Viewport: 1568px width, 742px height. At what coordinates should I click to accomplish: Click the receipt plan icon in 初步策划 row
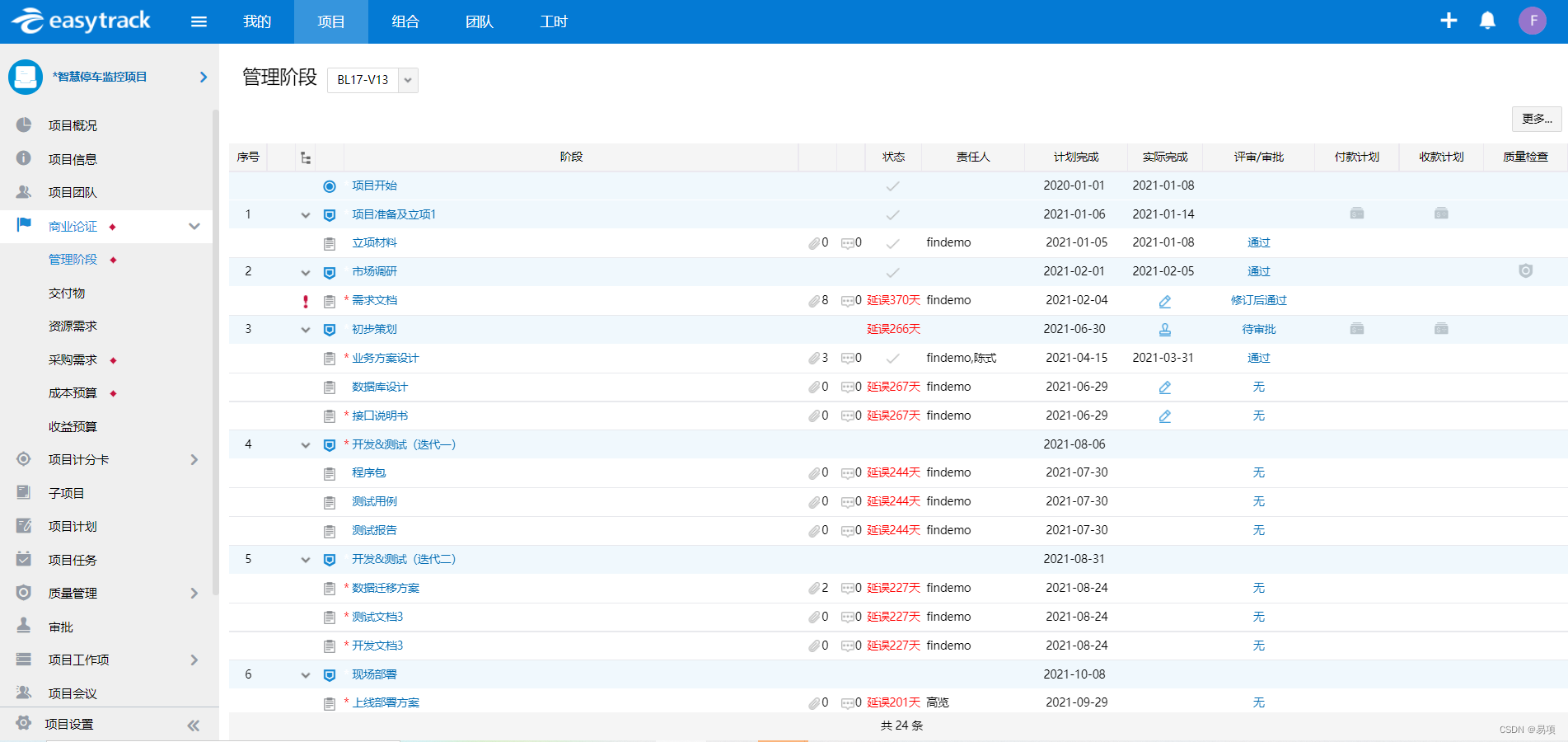pos(1441,329)
